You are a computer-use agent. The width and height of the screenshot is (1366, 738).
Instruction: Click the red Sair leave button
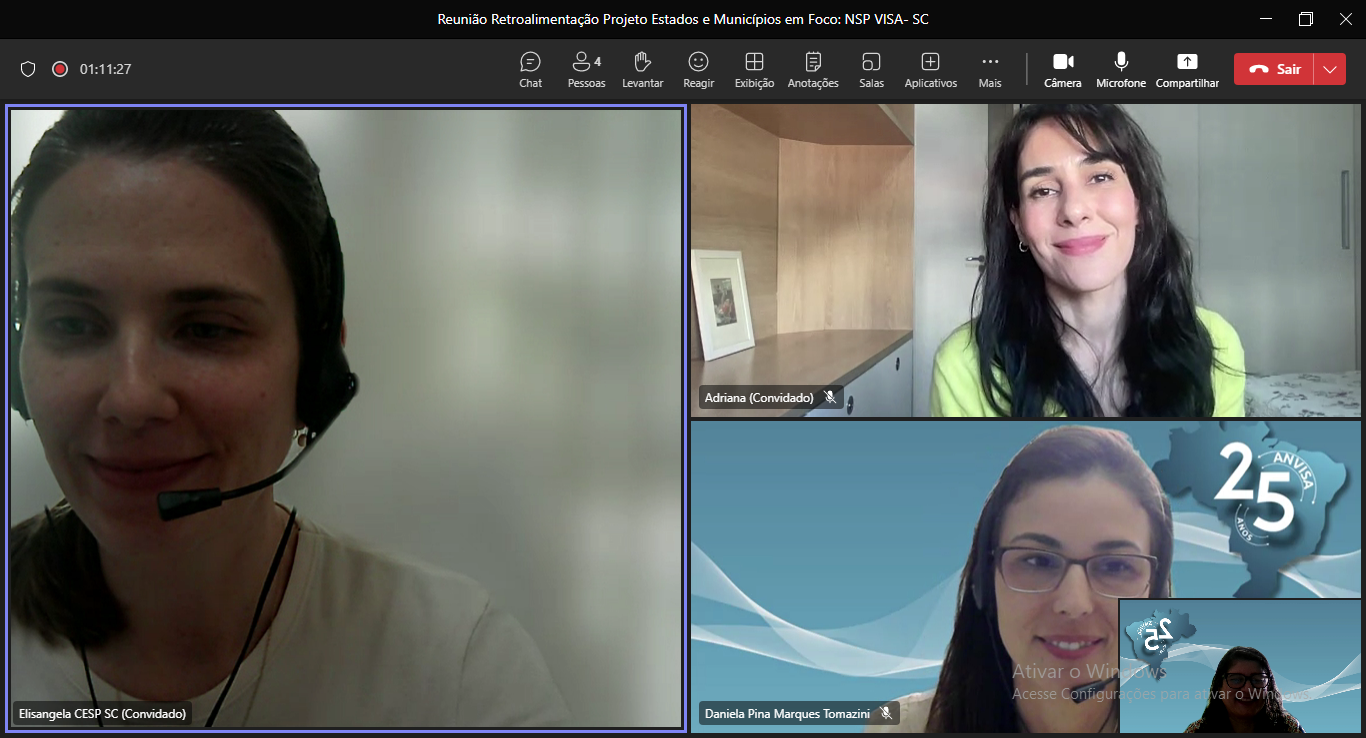1273,69
